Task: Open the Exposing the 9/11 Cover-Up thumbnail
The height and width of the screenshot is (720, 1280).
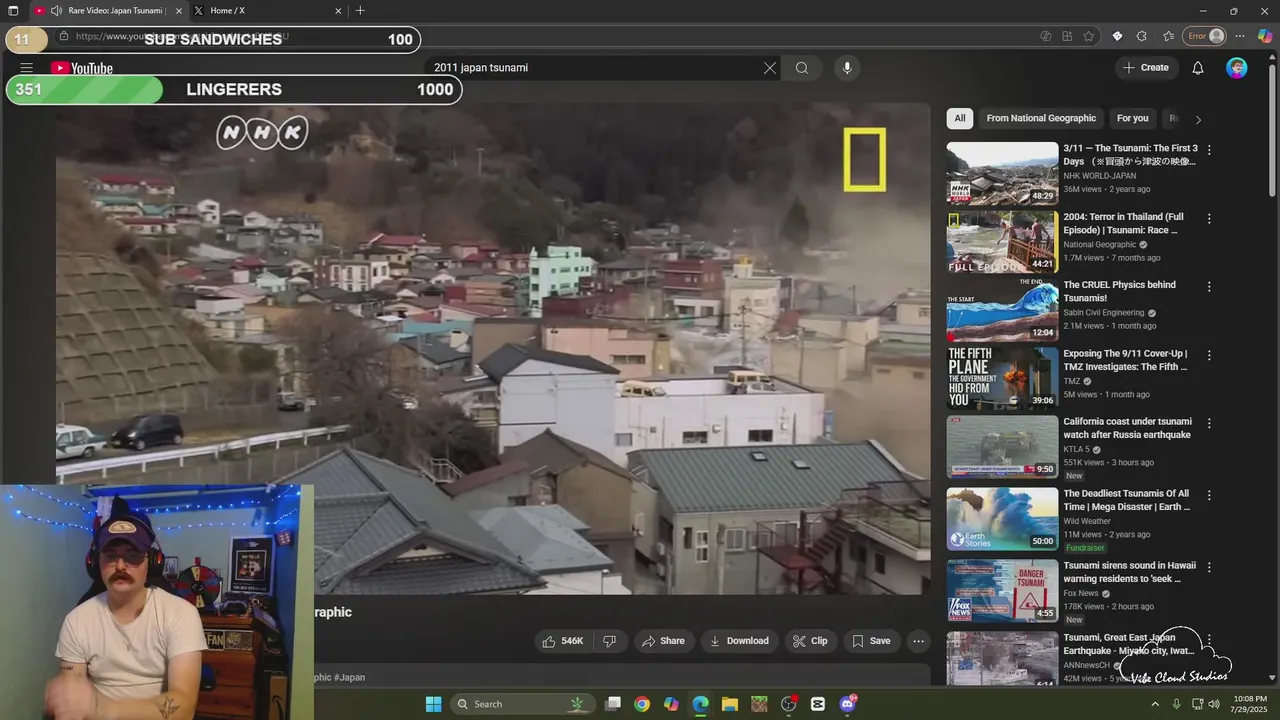Action: (x=1002, y=379)
